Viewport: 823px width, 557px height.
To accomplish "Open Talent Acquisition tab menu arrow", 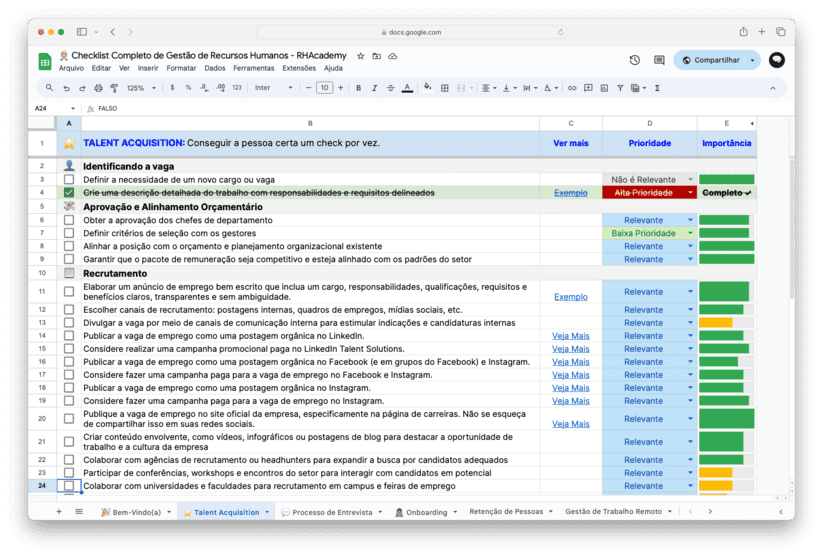I will (x=267, y=512).
